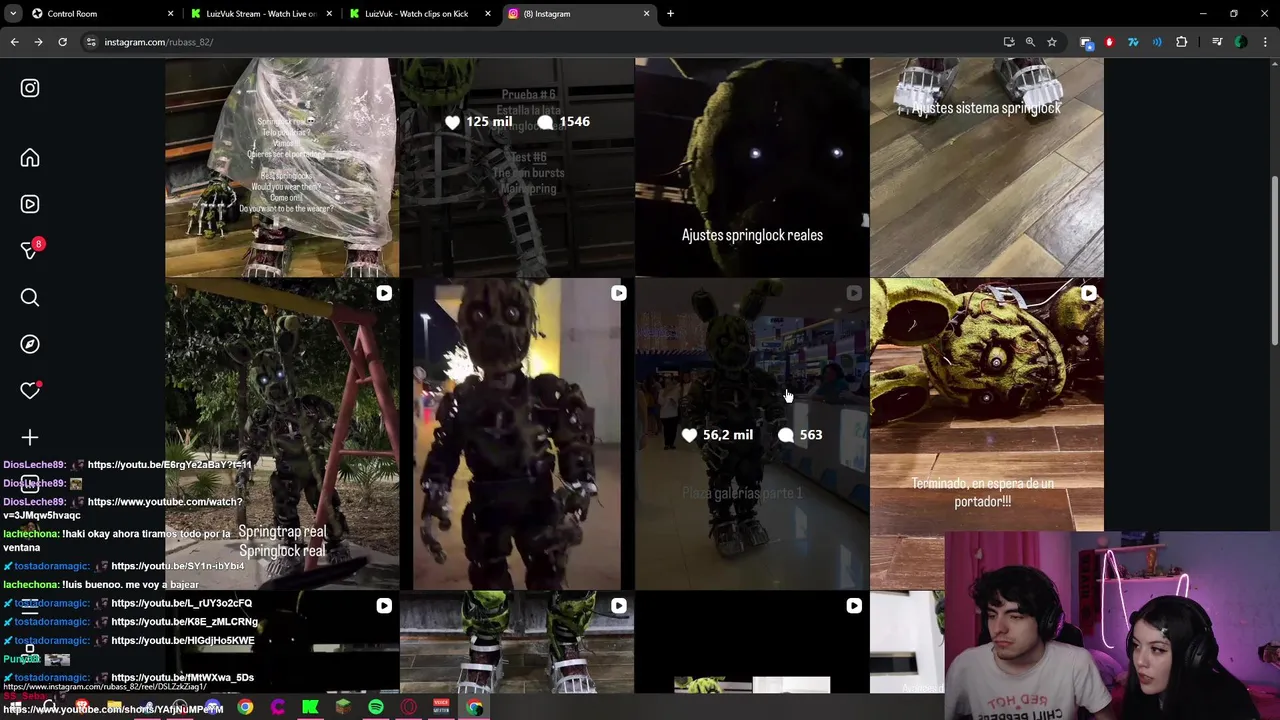Expand Chrome tab search dropdown arrow
Viewport: 1280px width, 720px height.
pyautogui.click(x=13, y=14)
